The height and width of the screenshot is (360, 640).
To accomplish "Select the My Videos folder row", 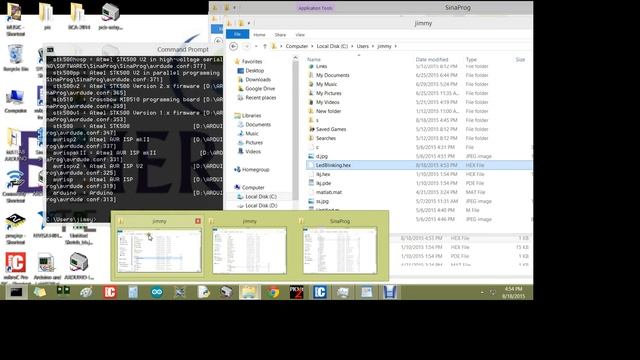I will pos(419,102).
